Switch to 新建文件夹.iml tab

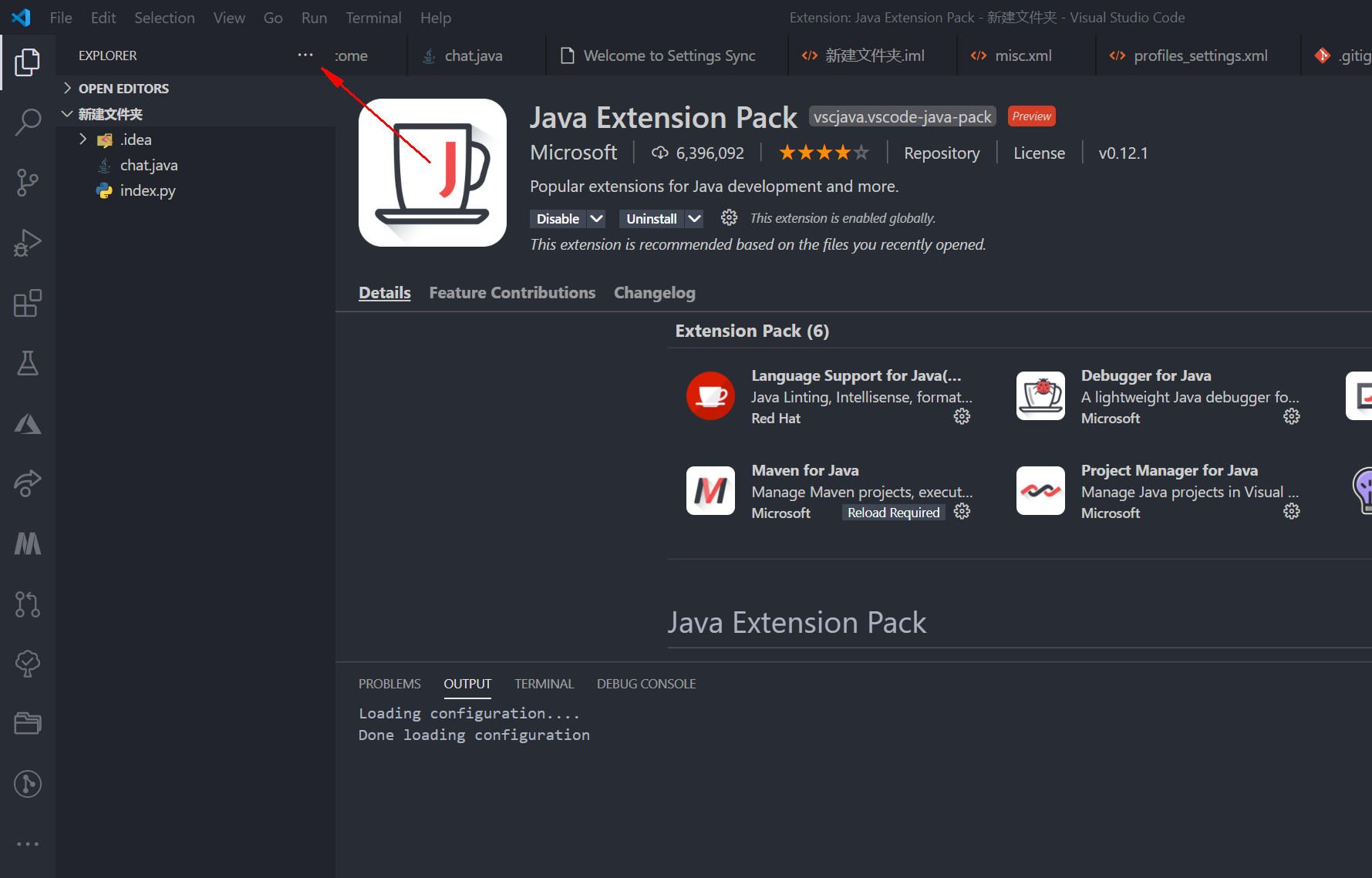[873, 56]
